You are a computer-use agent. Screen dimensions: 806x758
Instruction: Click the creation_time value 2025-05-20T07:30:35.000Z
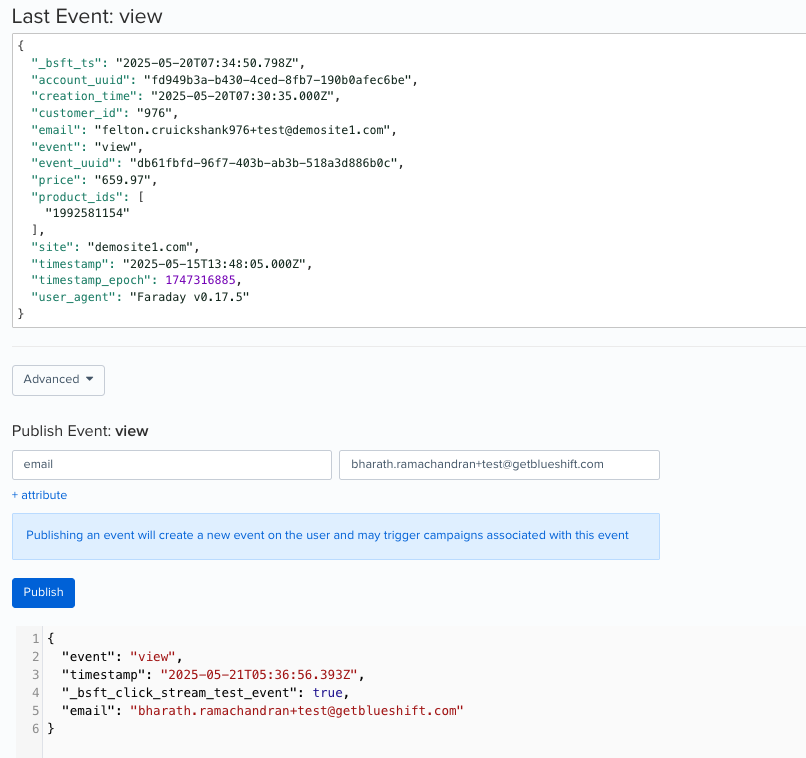point(242,96)
